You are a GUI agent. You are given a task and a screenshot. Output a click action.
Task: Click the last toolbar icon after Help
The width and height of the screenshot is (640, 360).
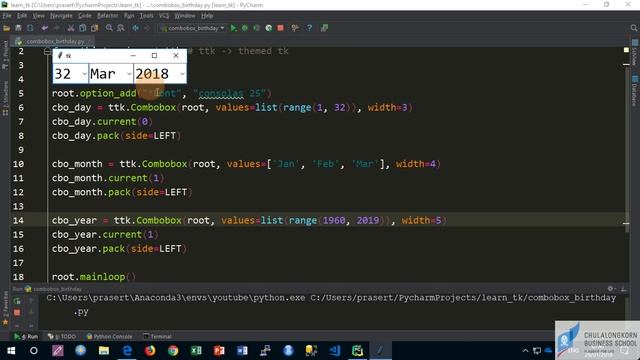pyautogui.click(x=324, y=28)
